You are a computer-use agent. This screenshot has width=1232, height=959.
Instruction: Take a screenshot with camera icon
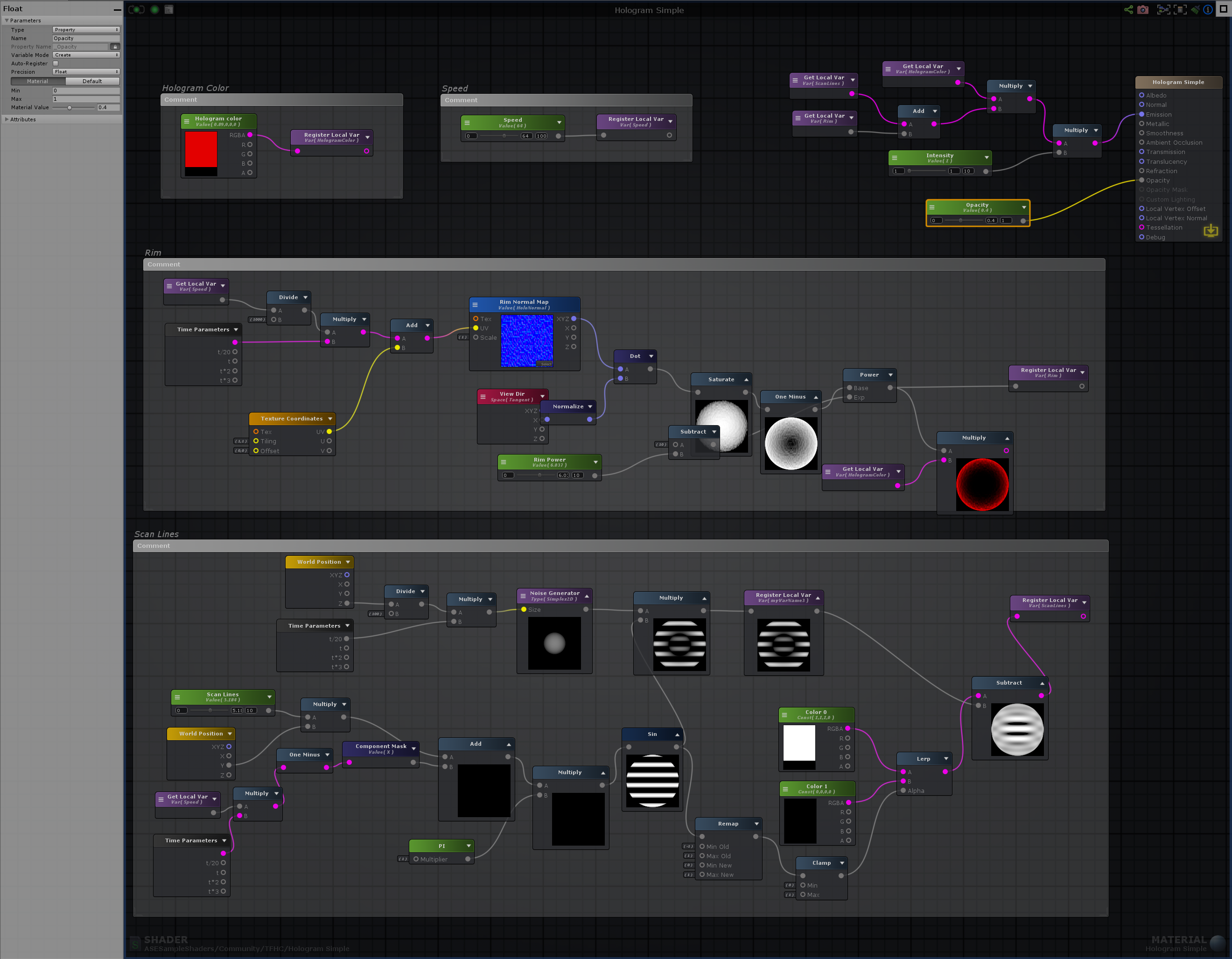point(1143,10)
